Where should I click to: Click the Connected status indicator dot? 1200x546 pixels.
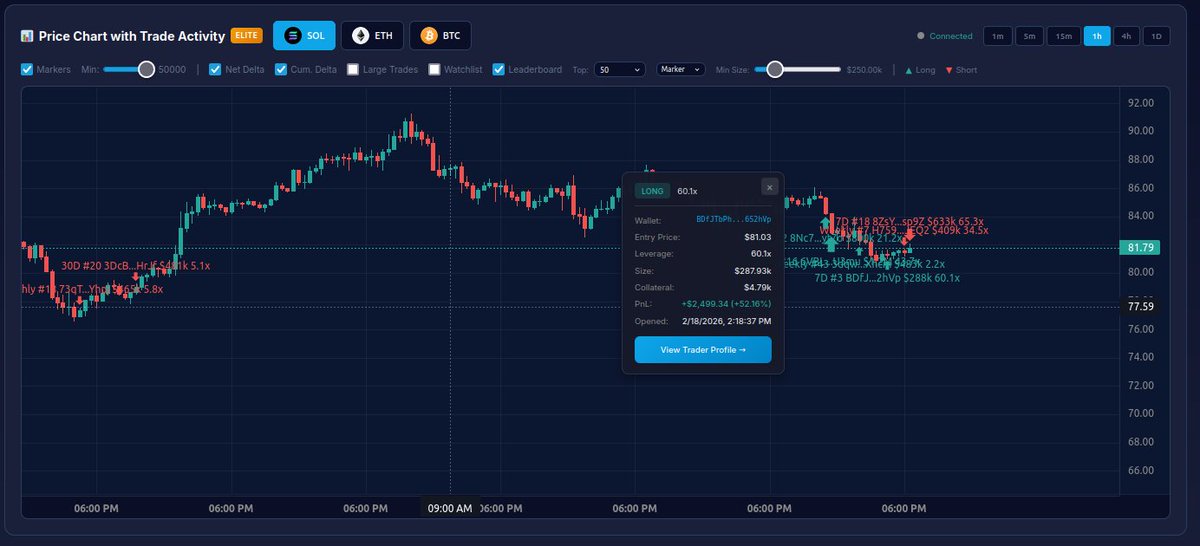(x=920, y=36)
